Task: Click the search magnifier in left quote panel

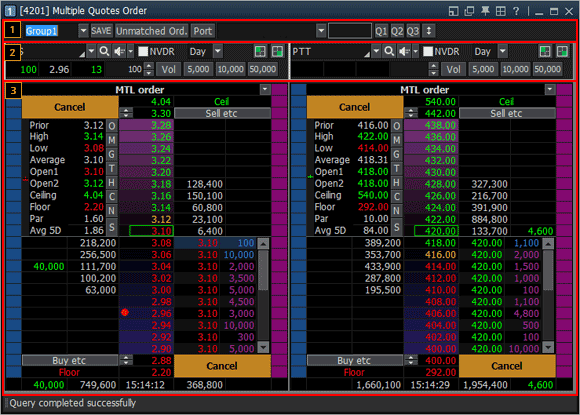Action: (x=104, y=51)
